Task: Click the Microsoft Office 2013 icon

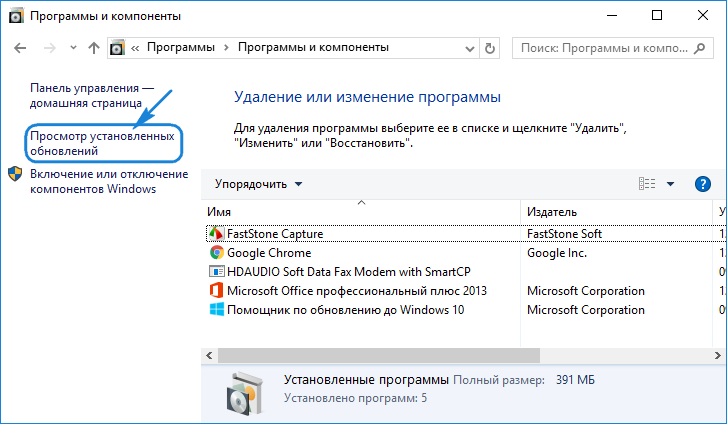Action: click(x=215, y=291)
